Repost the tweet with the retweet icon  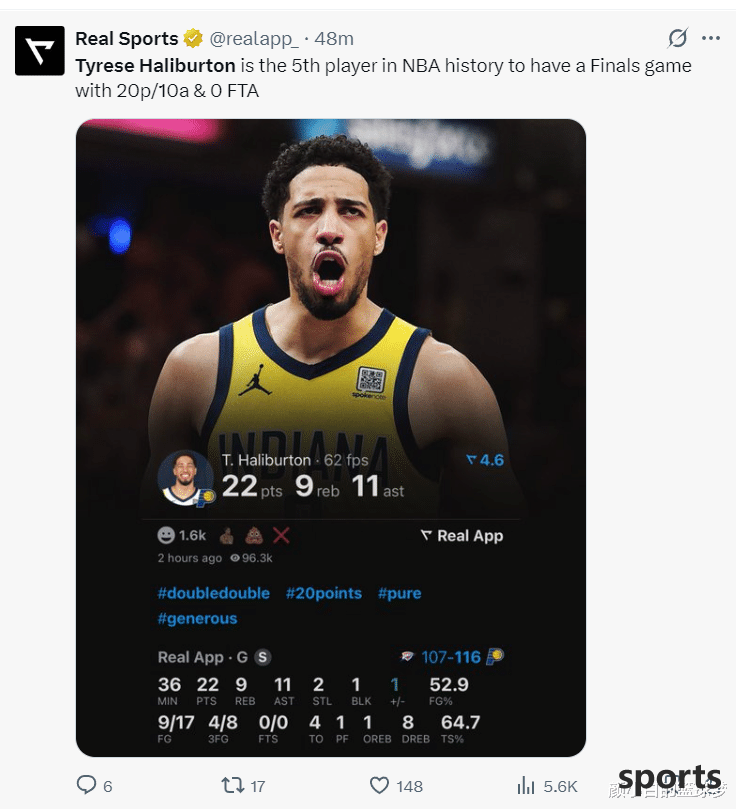pyautogui.click(x=232, y=786)
